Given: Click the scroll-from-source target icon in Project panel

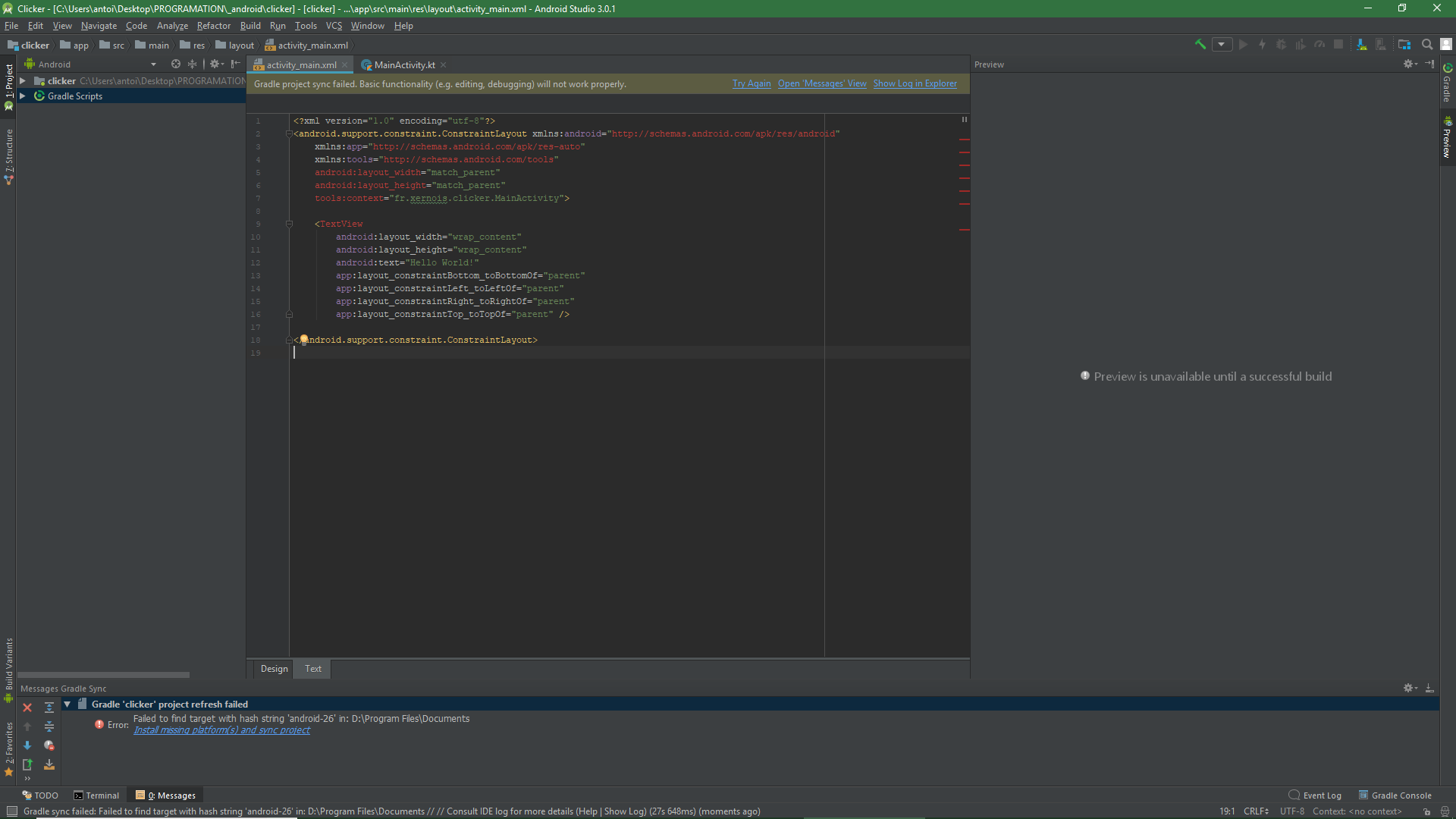Looking at the screenshot, I should (x=176, y=64).
